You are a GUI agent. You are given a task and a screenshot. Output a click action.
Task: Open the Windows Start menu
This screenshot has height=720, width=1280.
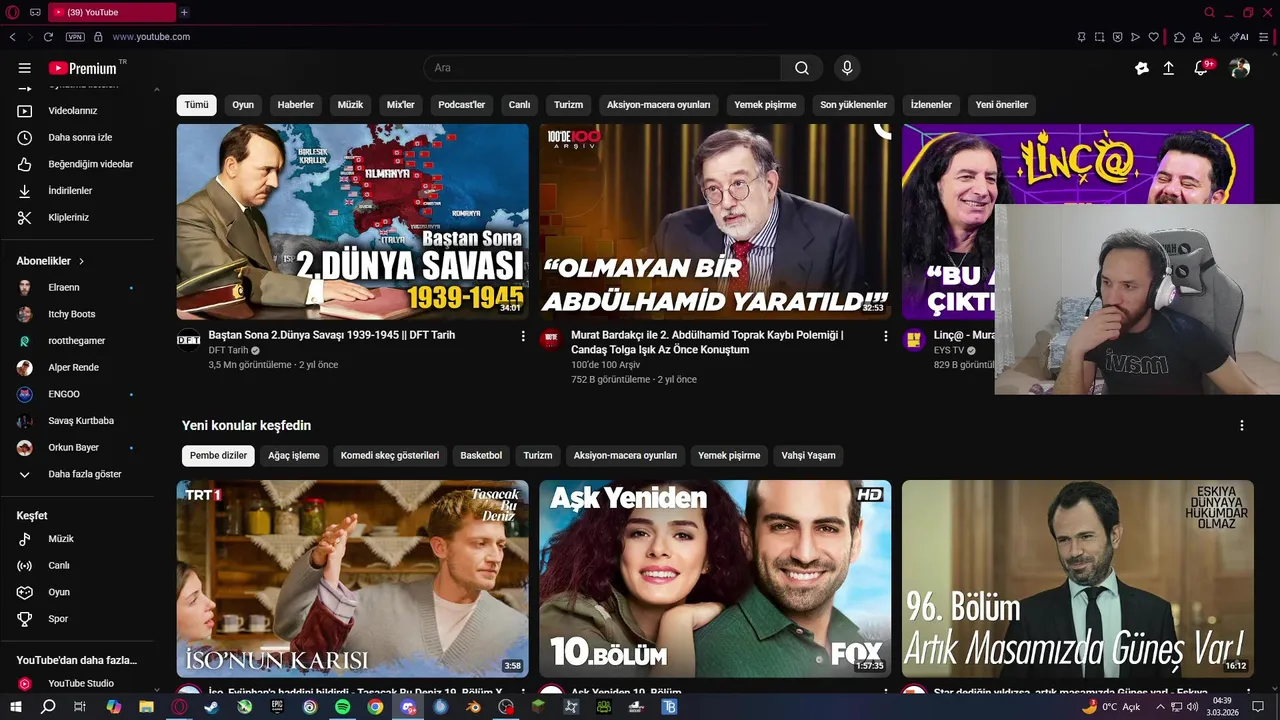16,707
